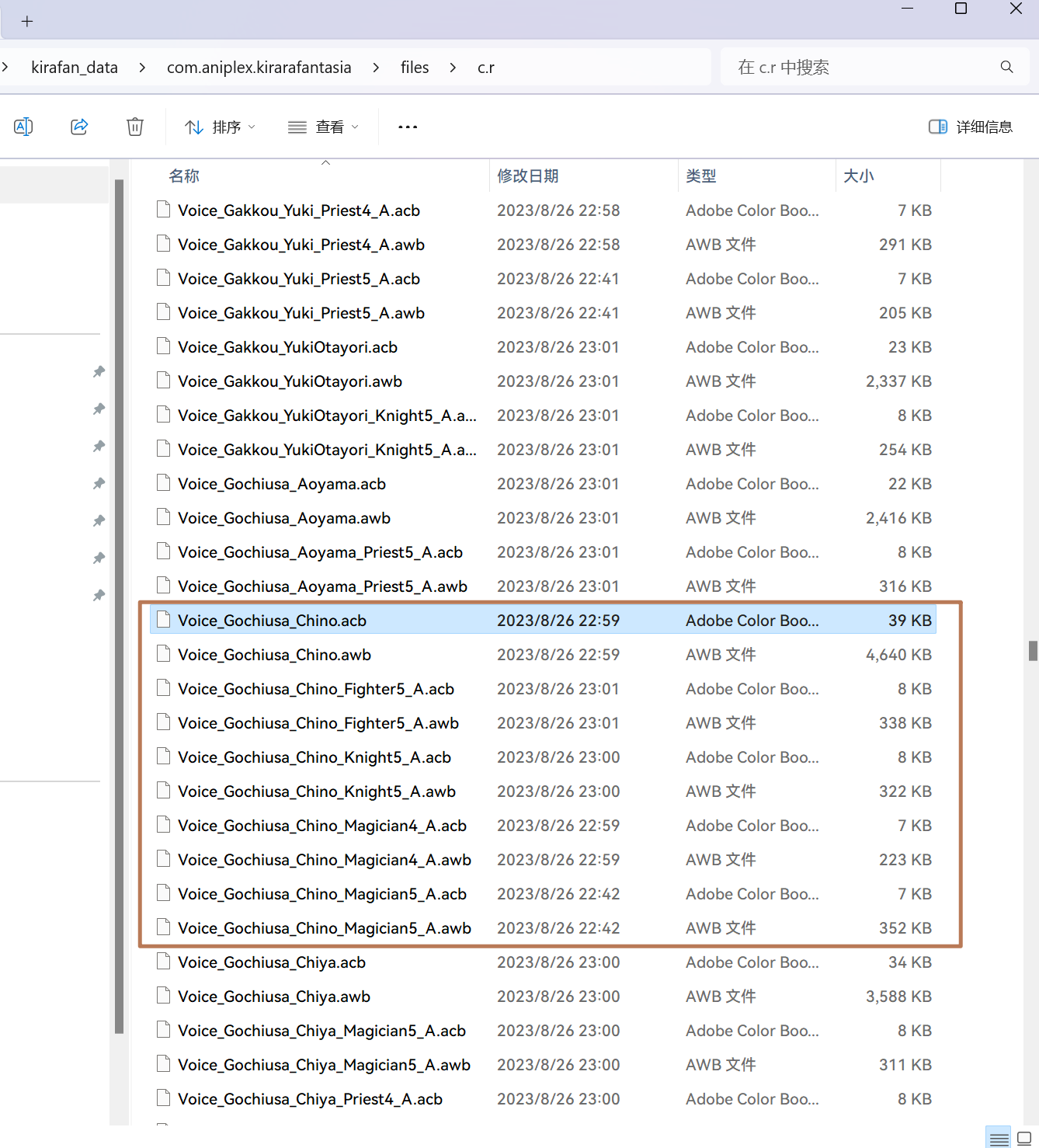Open the 排序 sort dropdown
Screen dimensions: 1039x1148
tap(220, 127)
